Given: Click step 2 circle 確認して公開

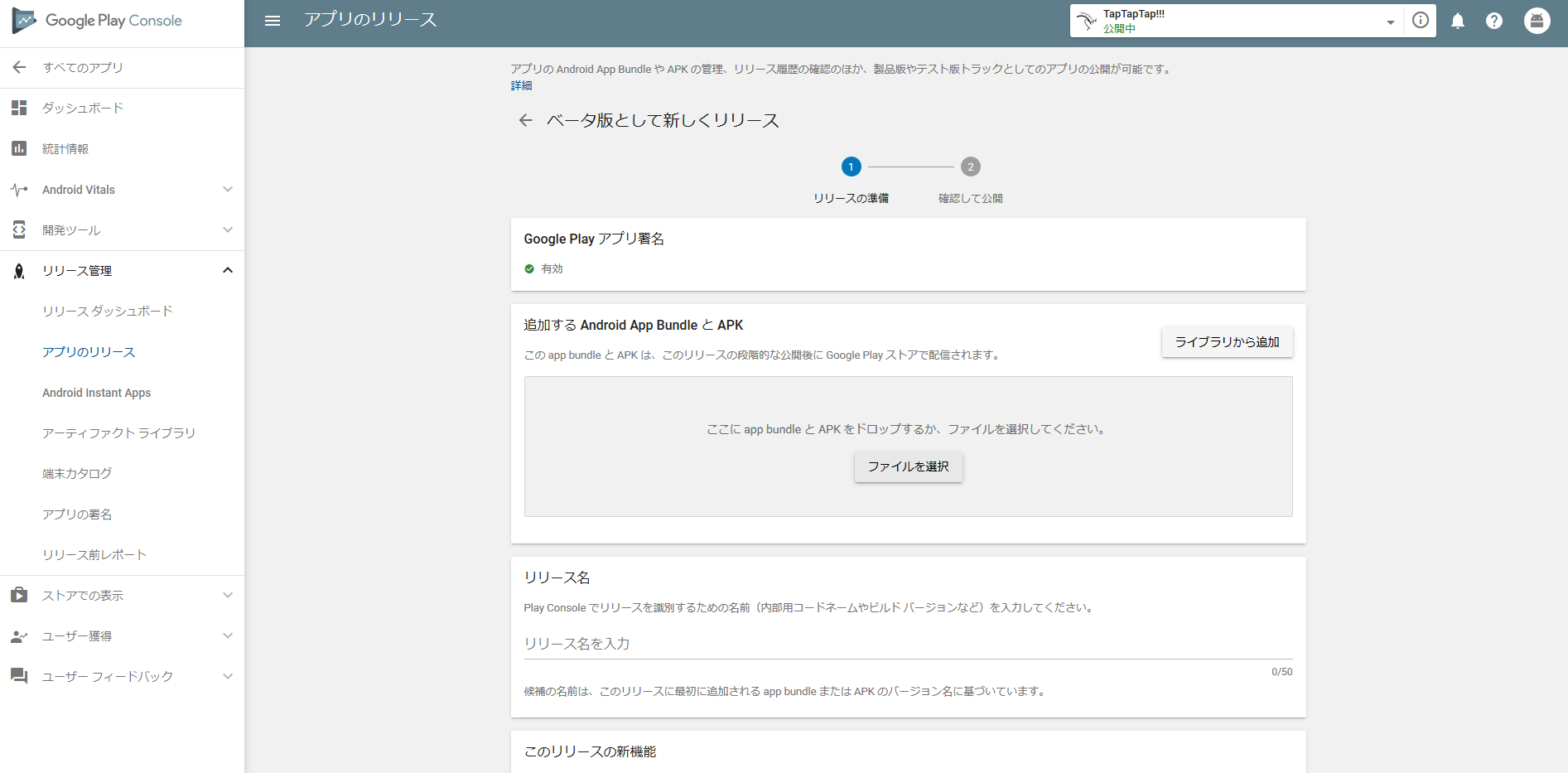Looking at the screenshot, I should (x=971, y=167).
